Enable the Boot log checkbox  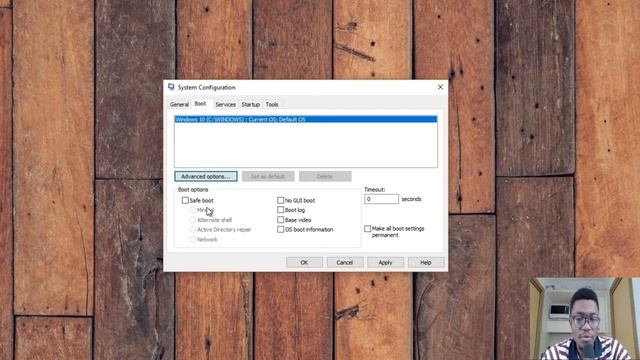coord(280,210)
